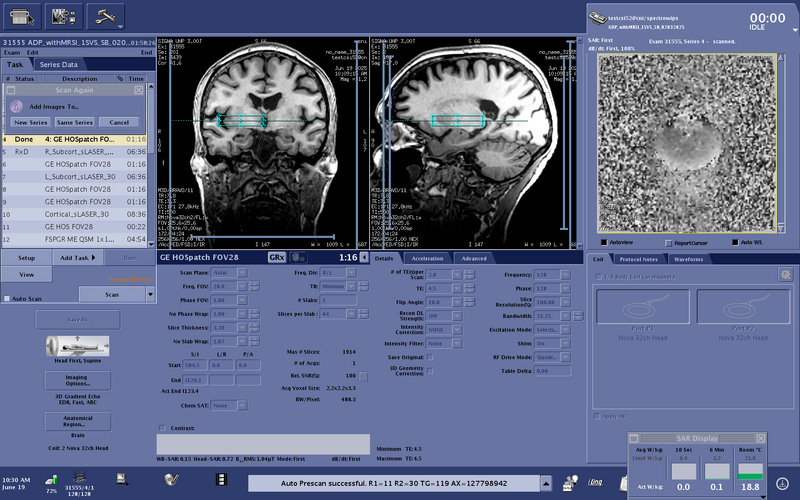Click the task list vertical scrollbar
Image resolution: width=800 pixels, height=500 pixels.
pos(151,166)
